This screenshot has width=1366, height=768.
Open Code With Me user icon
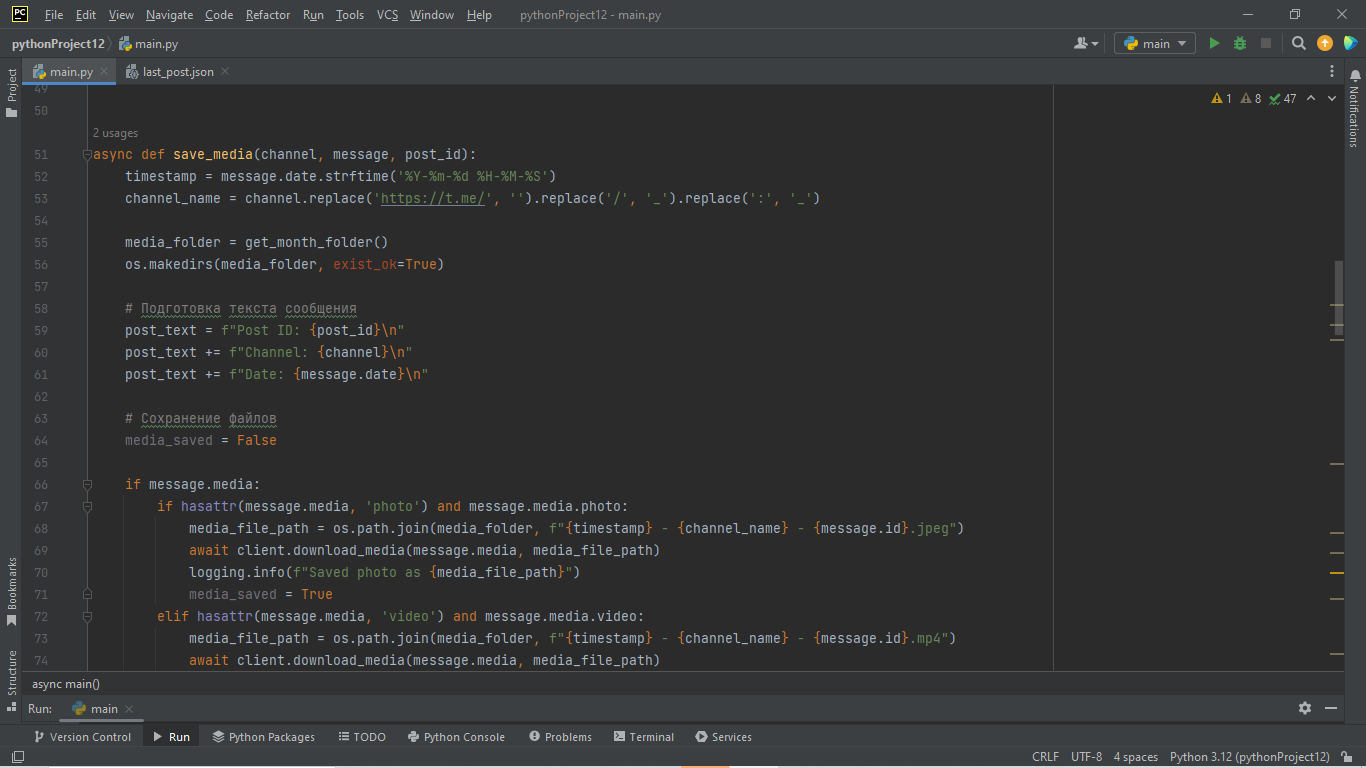click(1086, 43)
